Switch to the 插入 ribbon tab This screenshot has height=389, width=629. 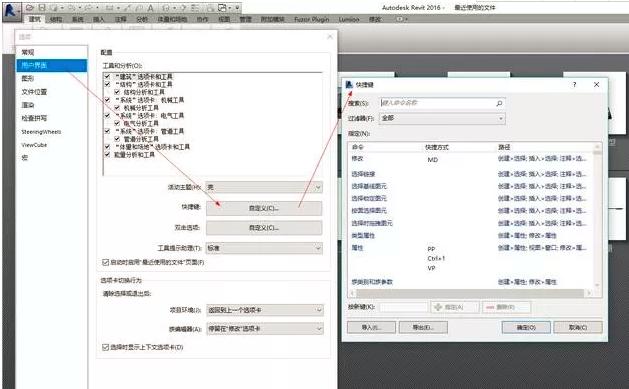[x=99, y=19]
